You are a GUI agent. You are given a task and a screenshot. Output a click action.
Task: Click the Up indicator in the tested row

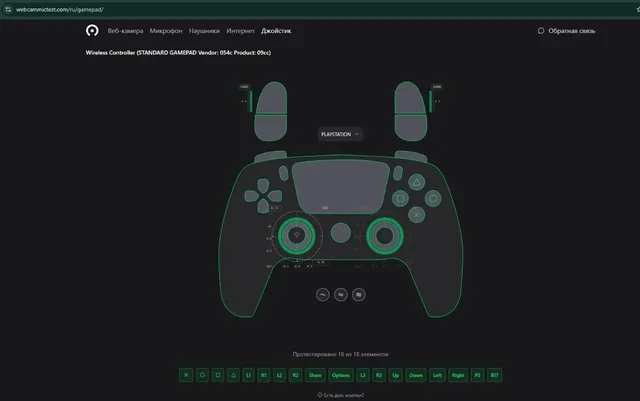pyautogui.click(x=396, y=375)
